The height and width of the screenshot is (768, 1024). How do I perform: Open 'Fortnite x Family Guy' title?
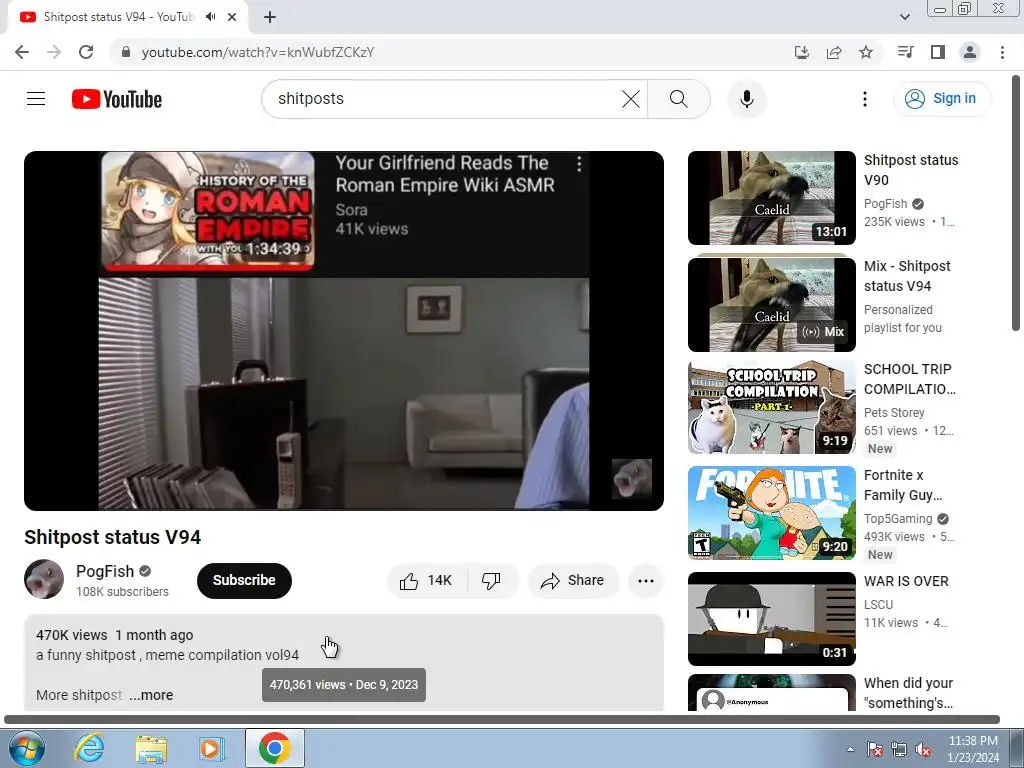tap(903, 485)
